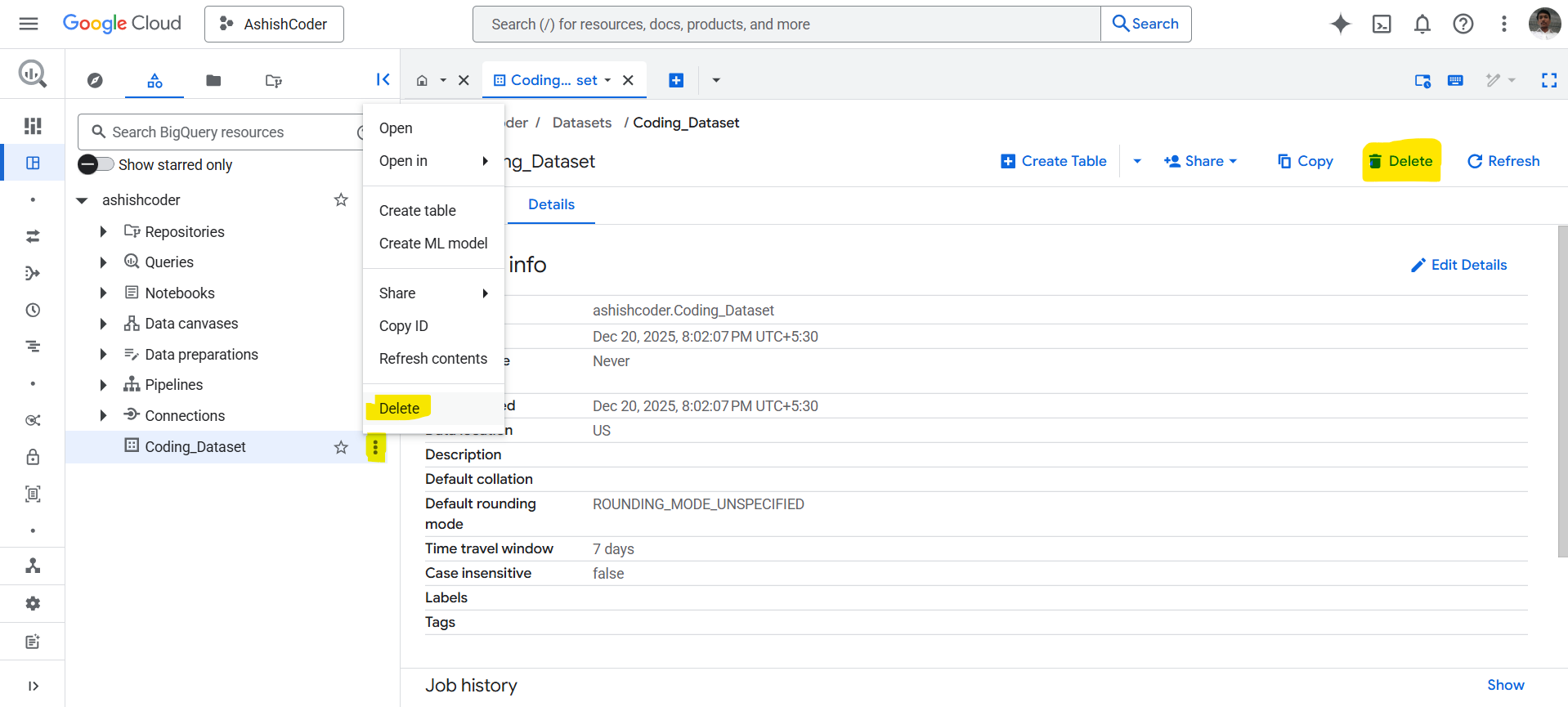Close the Coding... set tab

(628, 80)
